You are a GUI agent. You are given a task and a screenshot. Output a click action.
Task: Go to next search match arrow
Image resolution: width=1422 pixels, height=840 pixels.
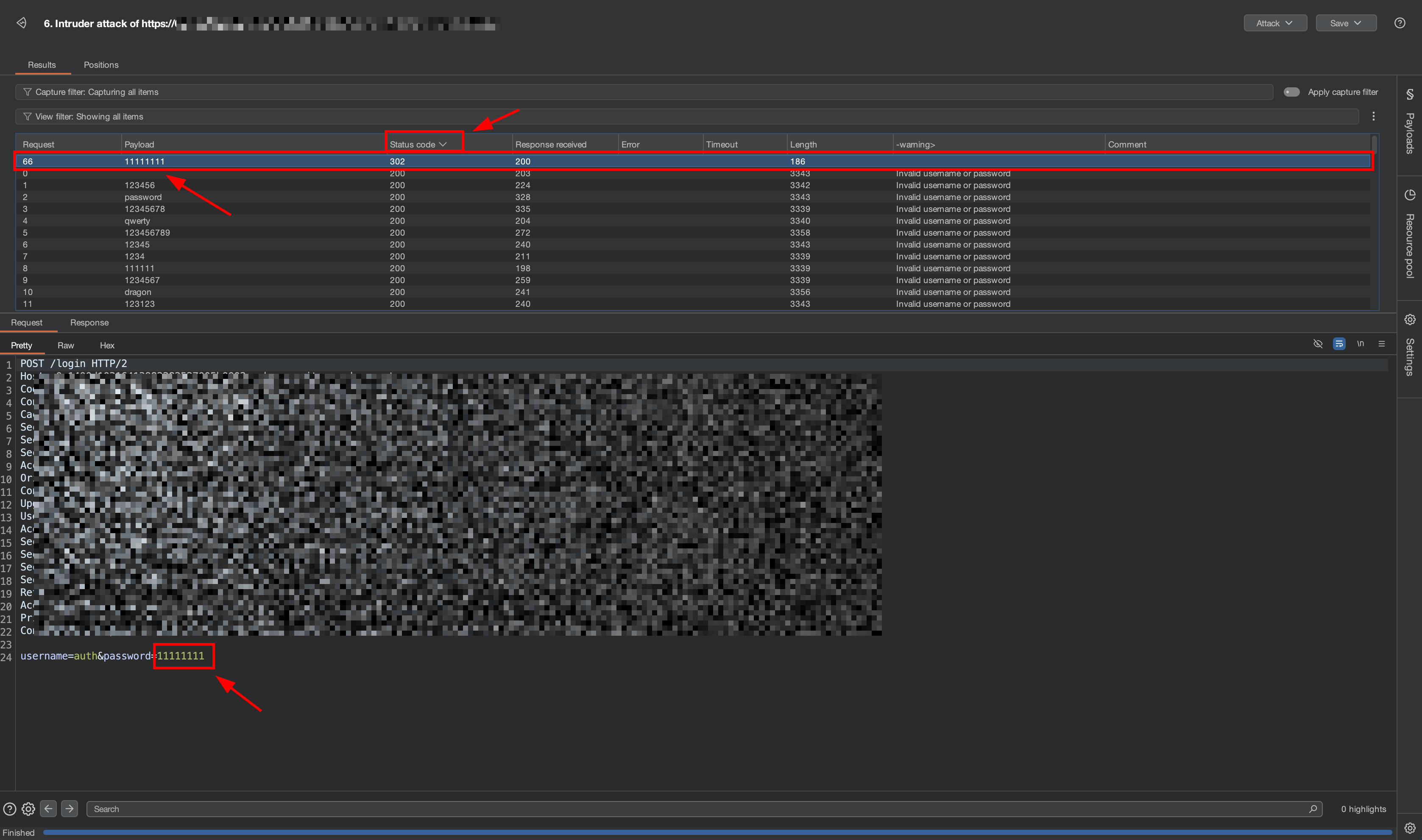point(70,808)
